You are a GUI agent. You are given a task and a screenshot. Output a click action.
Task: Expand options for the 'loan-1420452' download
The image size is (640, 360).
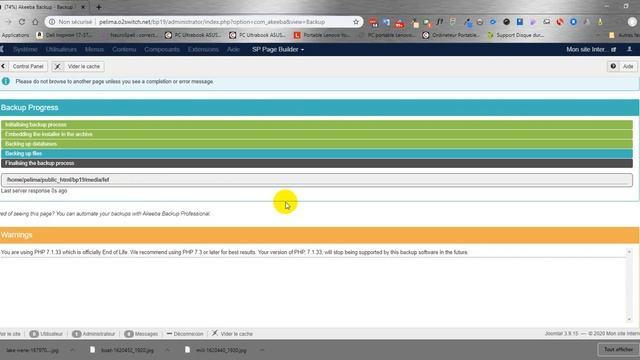click(167, 350)
